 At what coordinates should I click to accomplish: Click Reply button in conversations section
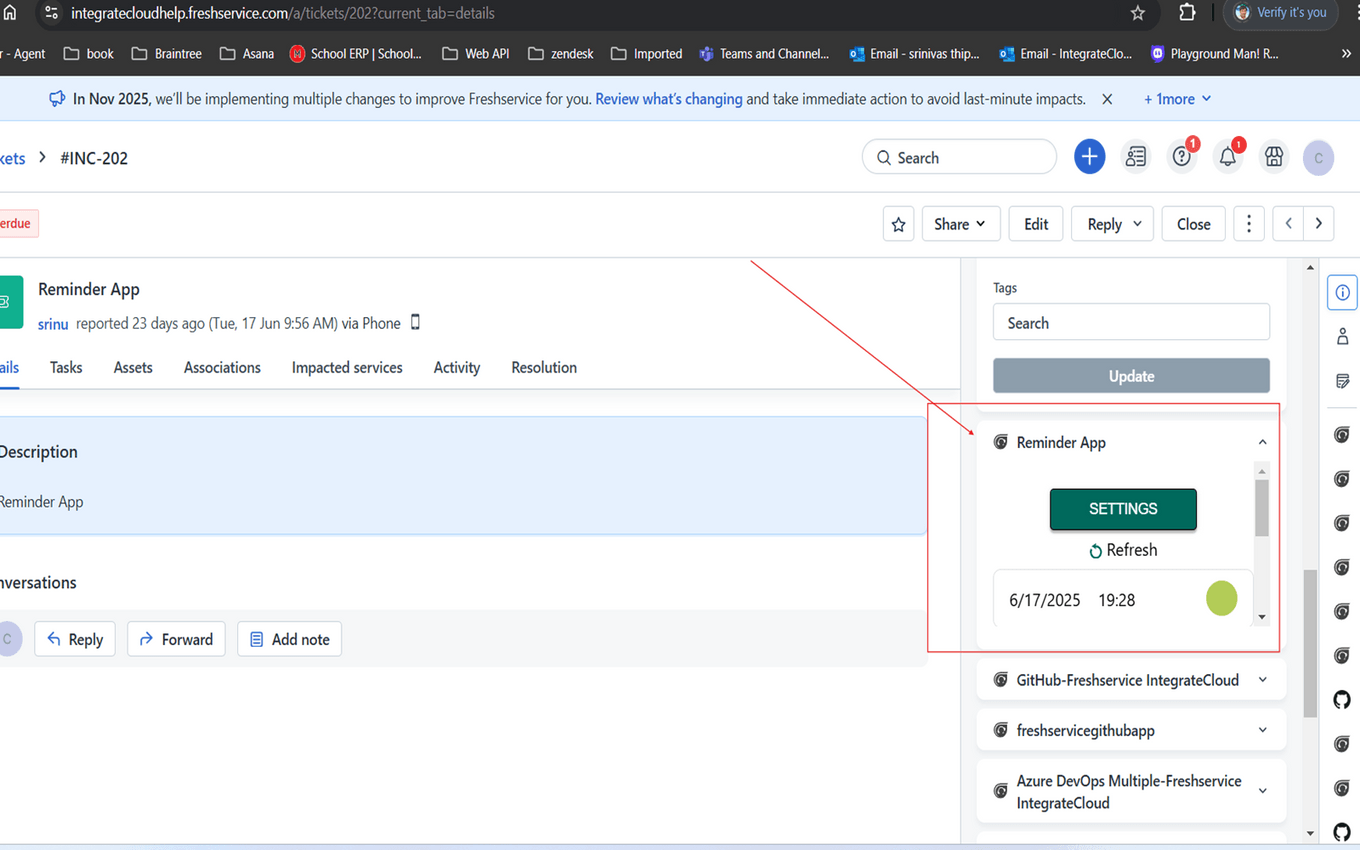pyautogui.click(x=75, y=639)
